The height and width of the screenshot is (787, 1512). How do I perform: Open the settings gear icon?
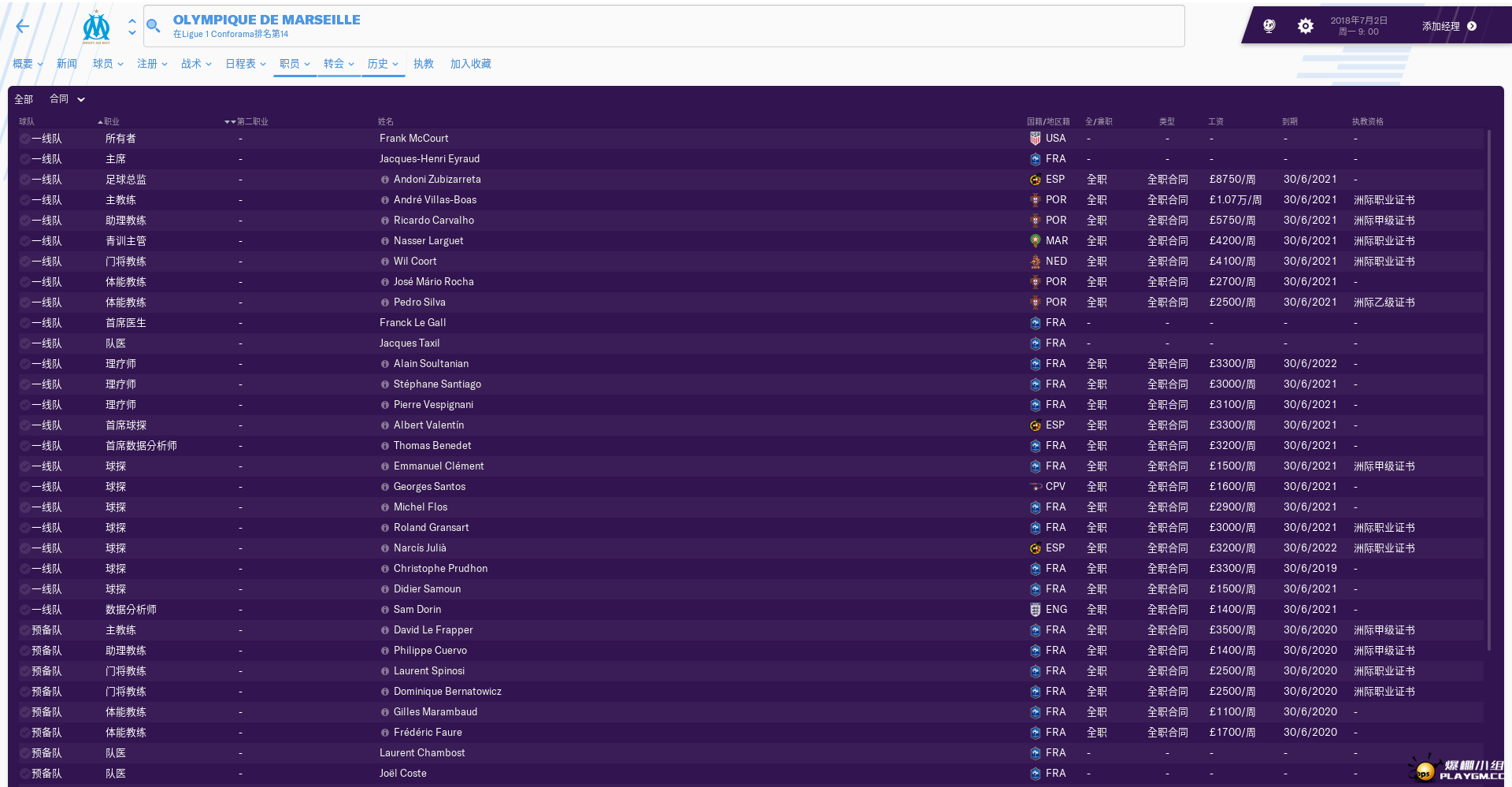pos(1305,26)
